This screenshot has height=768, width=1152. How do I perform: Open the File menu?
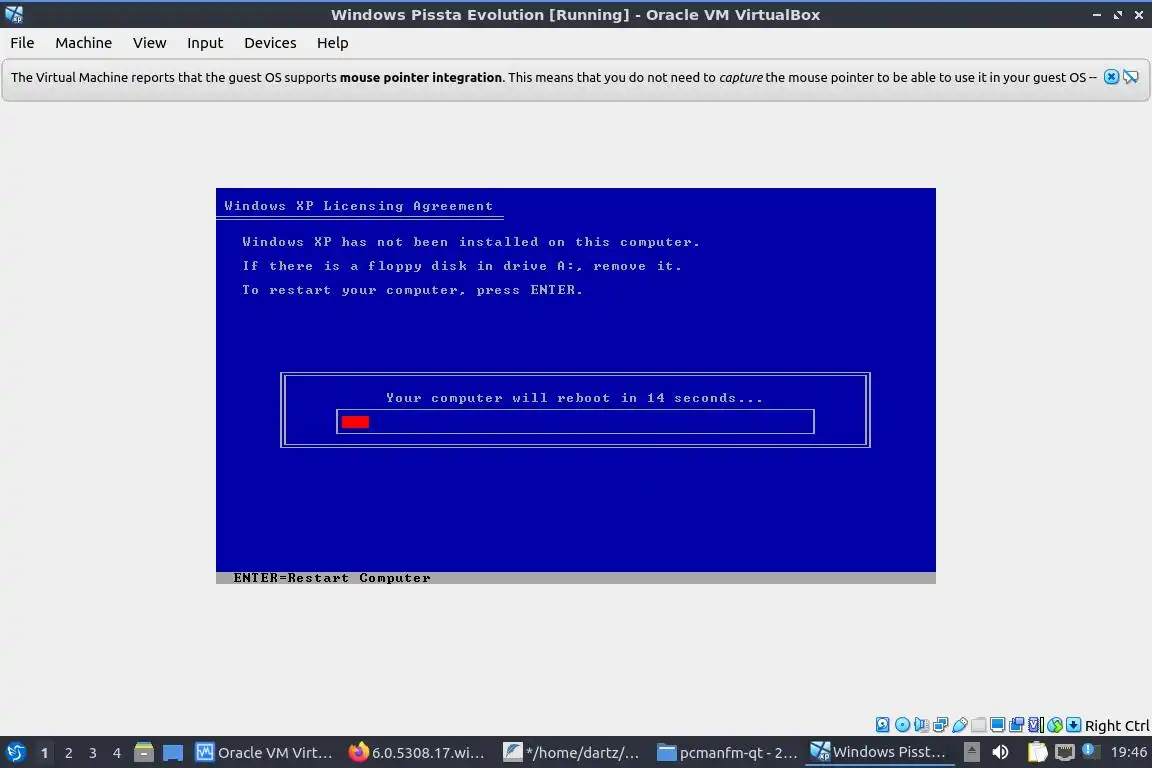(x=22, y=43)
